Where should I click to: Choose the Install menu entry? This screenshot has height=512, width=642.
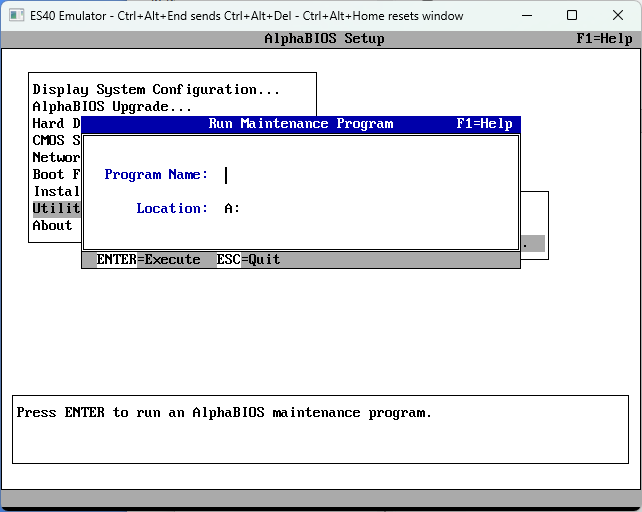[57, 191]
